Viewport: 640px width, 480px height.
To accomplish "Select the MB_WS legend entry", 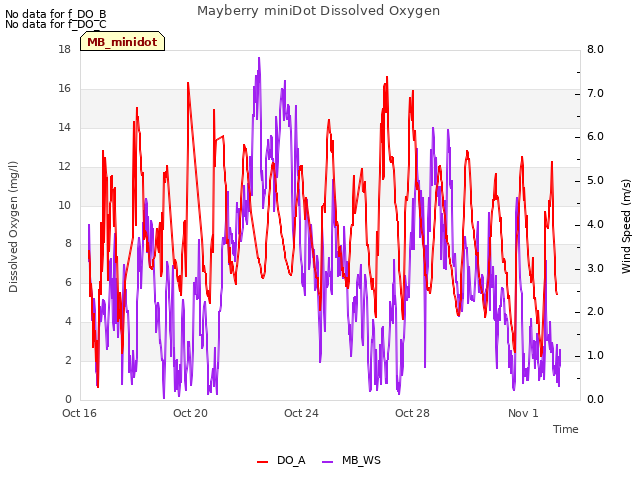I will pos(351,460).
